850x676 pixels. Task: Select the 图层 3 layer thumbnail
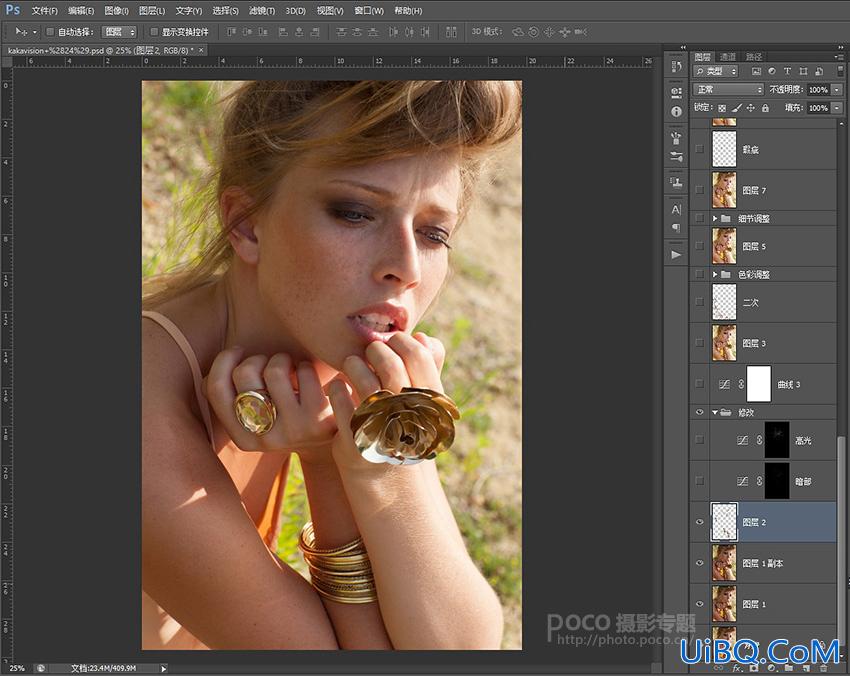724,343
